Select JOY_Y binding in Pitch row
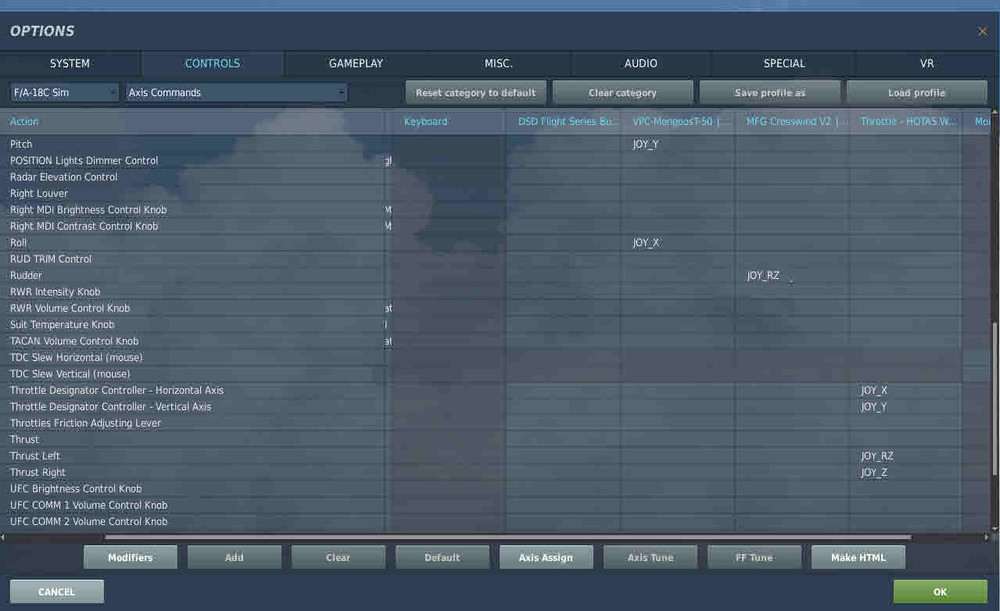 coord(645,144)
